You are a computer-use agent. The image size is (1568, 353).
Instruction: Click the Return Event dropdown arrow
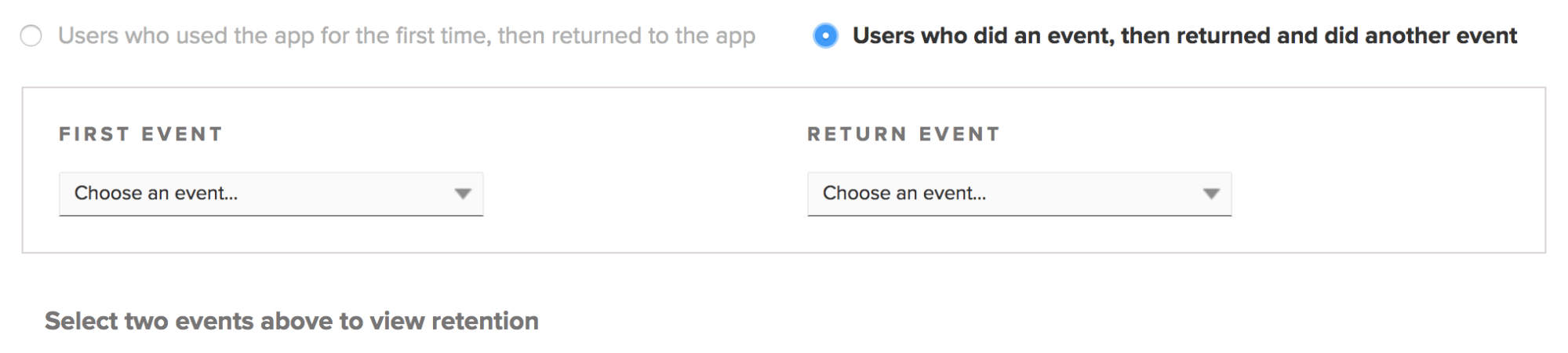pos(1211,194)
